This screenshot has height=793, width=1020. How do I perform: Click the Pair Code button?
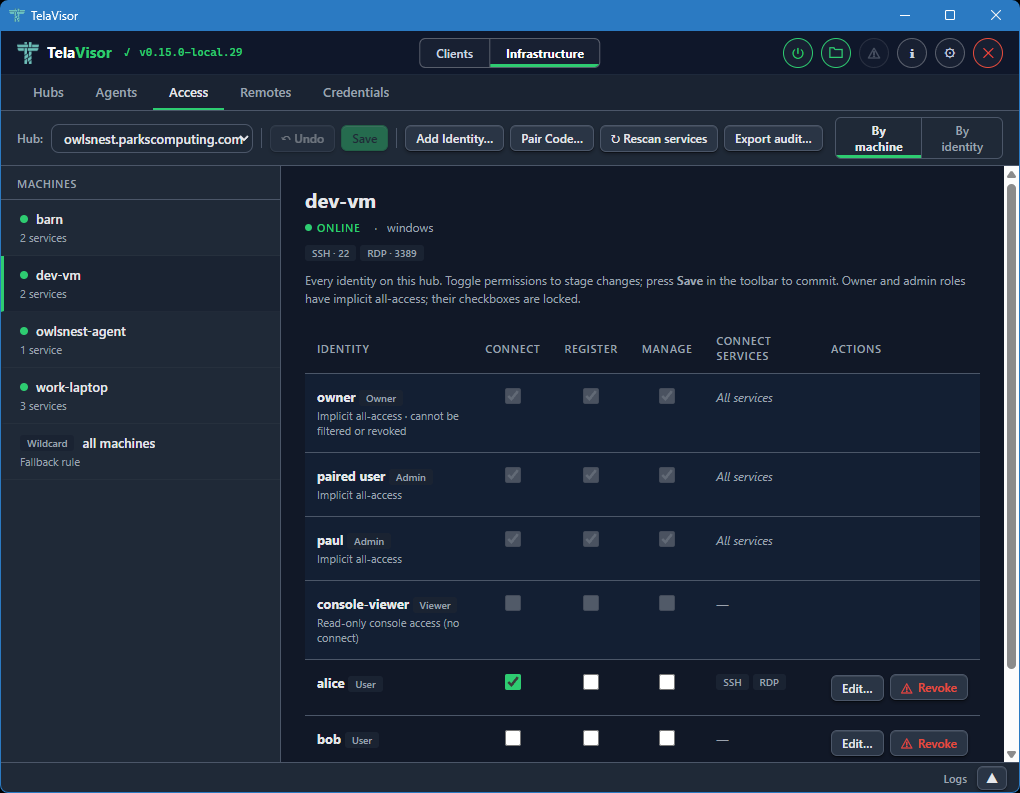click(x=552, y=139)
